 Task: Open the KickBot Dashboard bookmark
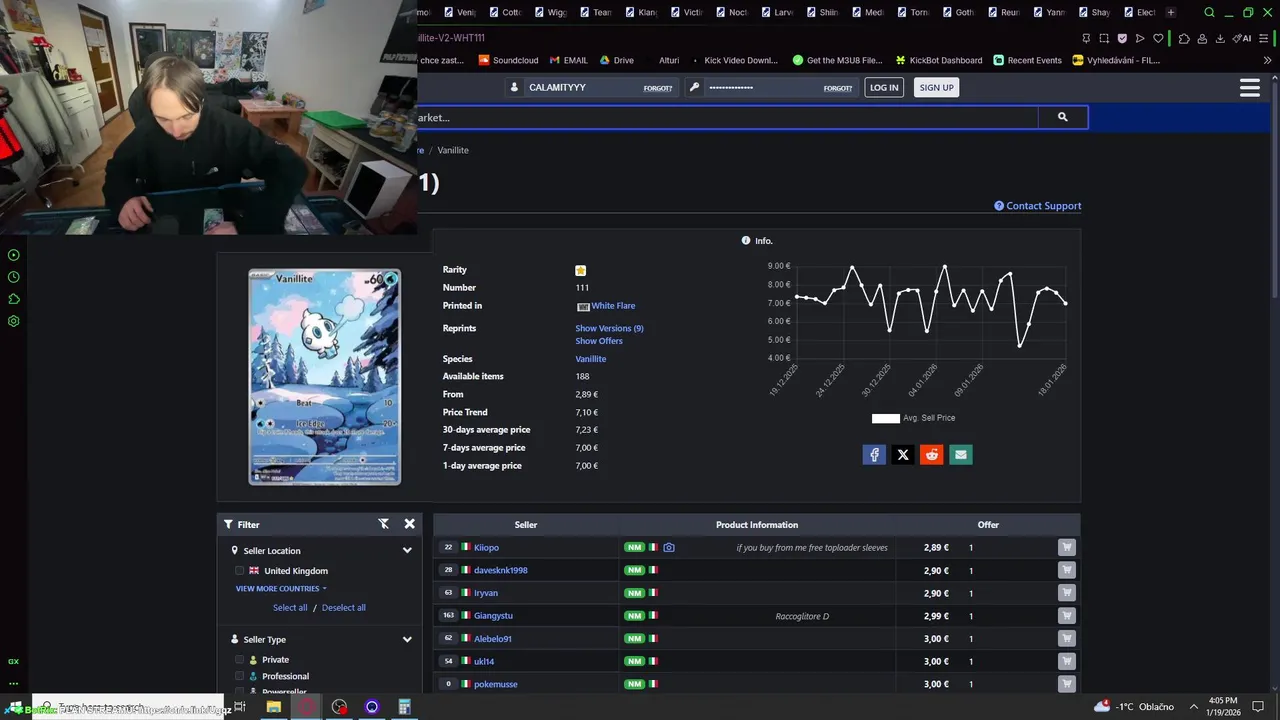coord(938,60)
